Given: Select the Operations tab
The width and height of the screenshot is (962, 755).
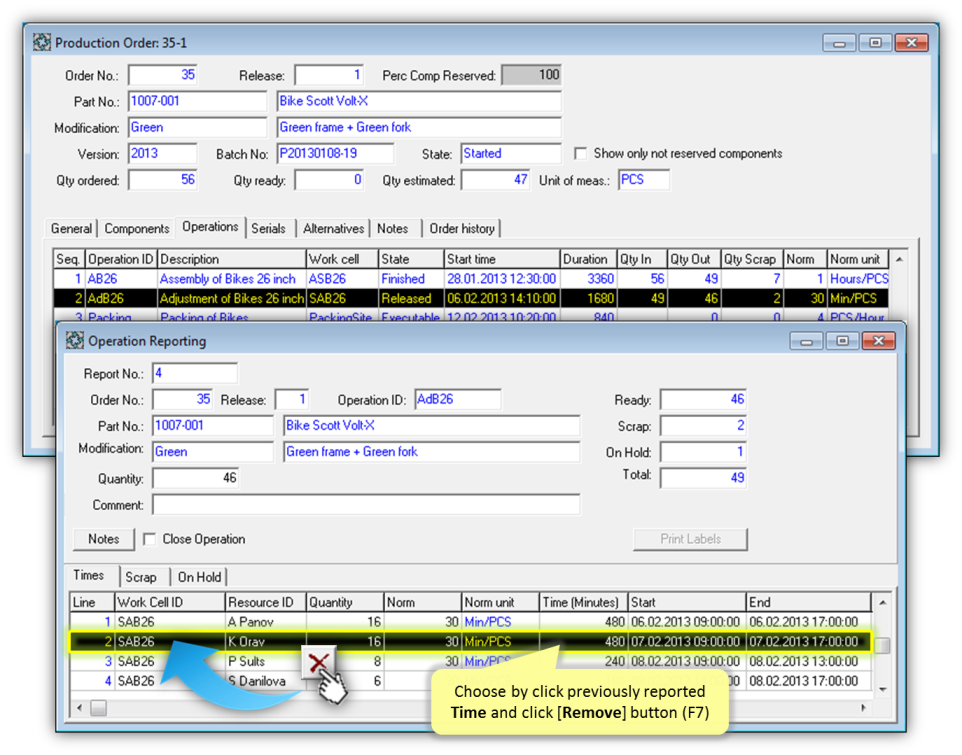Looking at the screenshot, I should click(x=210, y=227).
